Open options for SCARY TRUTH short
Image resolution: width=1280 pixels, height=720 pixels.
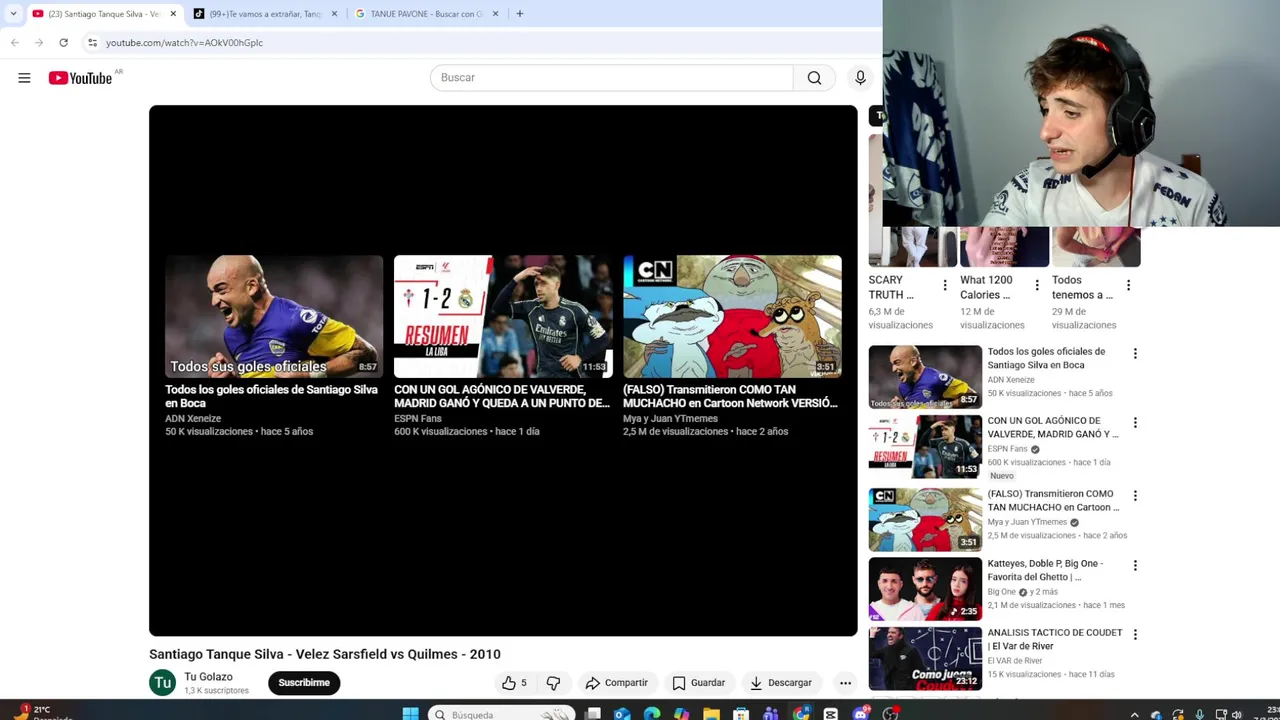coord(945,286)
